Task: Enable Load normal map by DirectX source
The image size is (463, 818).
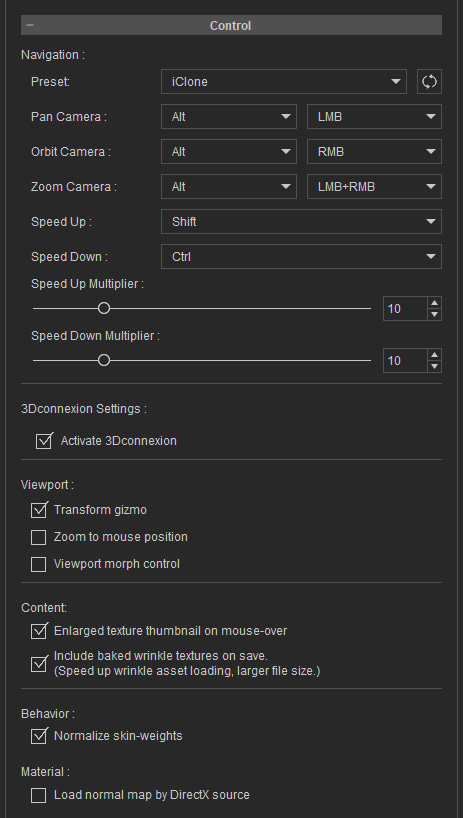Action: pyautogui.click(x=39, y=796)
